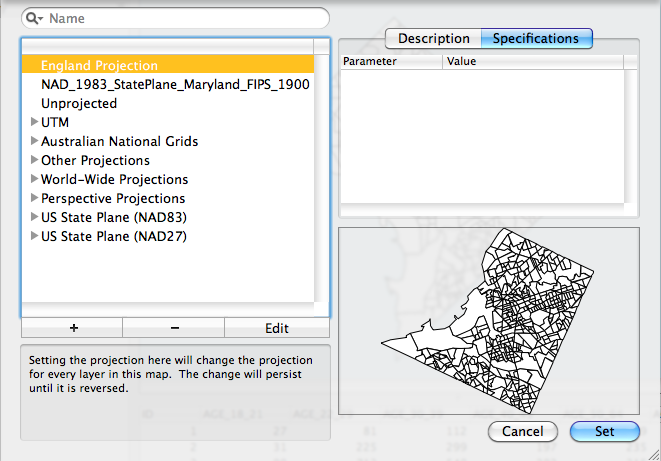This screenshot has width=661, height=461.
Task: Expand World-Wide Projections group
Action: [x=35, y=179]
